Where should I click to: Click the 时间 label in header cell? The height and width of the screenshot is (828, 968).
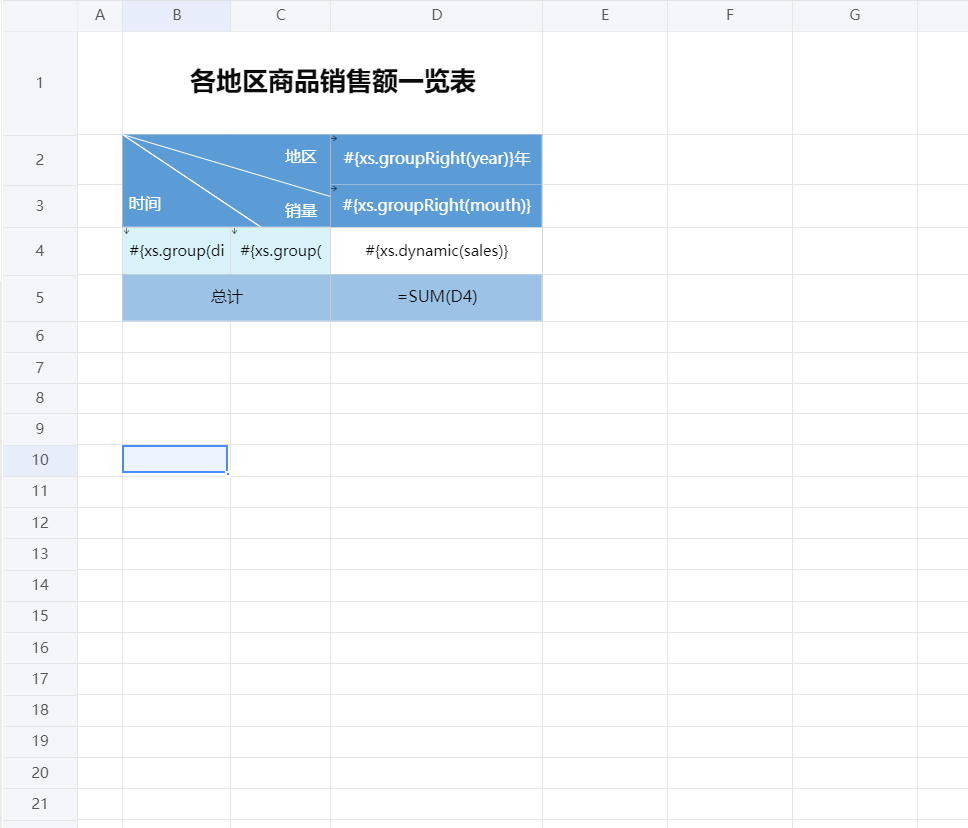[x=145, y=204]
